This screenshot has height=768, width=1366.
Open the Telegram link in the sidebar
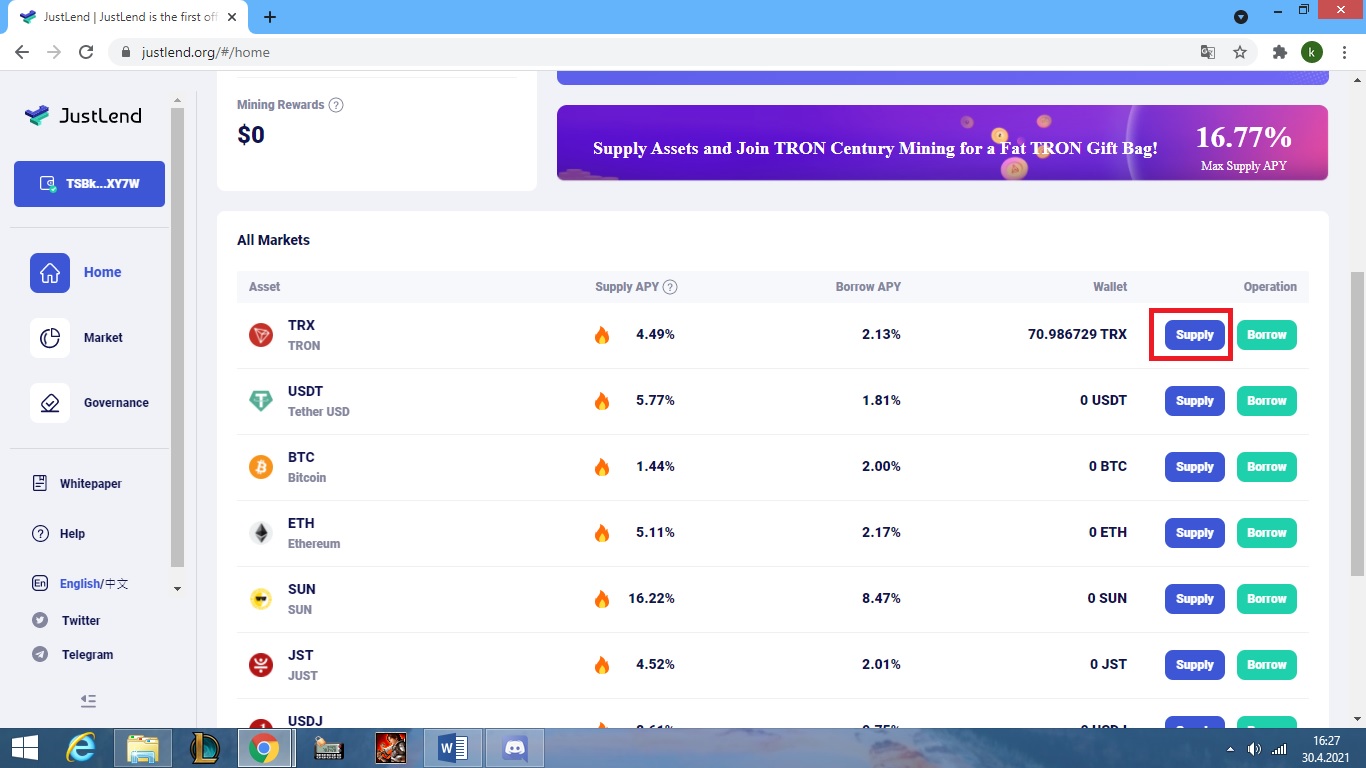click(x=87, y=655)
